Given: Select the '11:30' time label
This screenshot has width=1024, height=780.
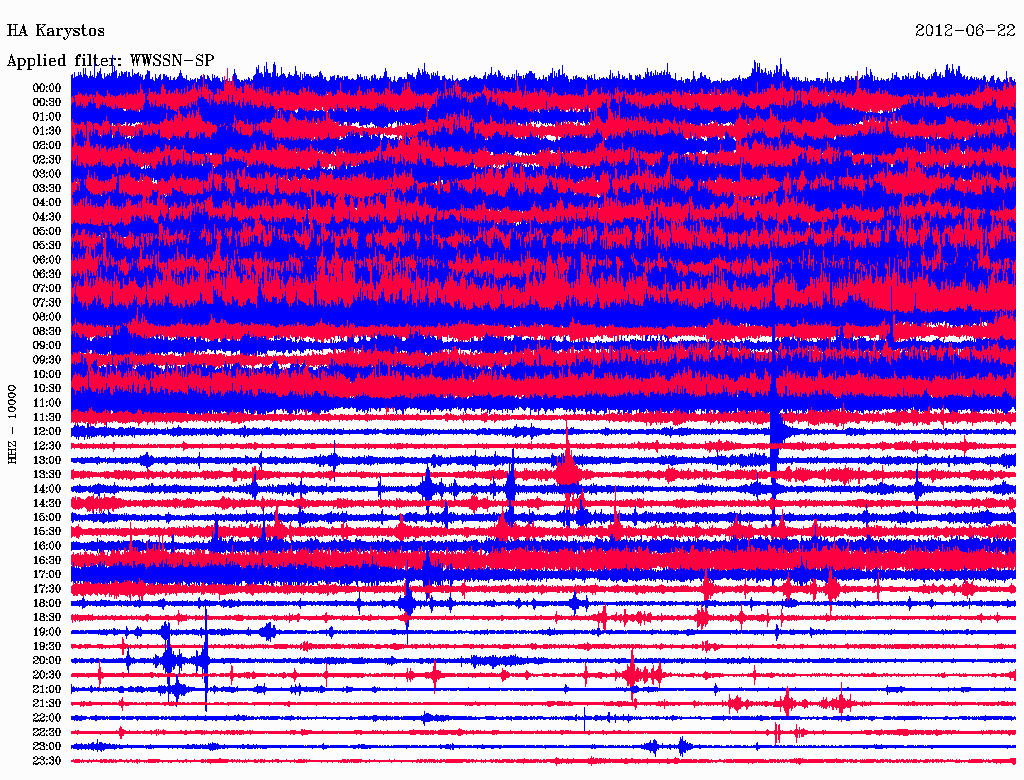Looking at the screenshot, I should point(47,417).
